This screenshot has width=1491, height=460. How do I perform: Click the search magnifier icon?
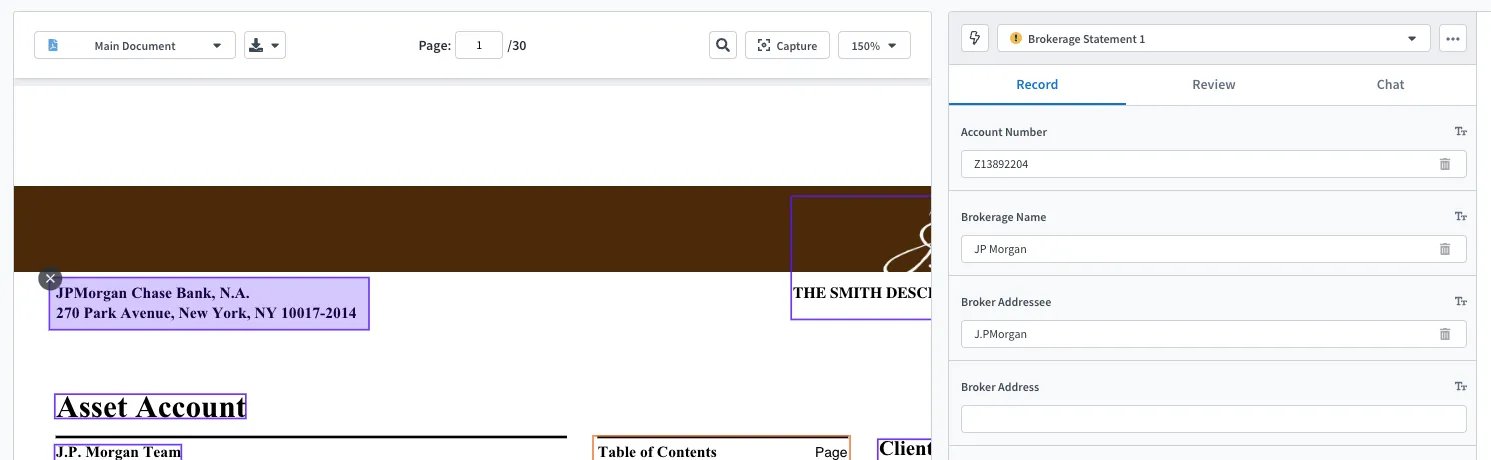(x=723, y=45)
